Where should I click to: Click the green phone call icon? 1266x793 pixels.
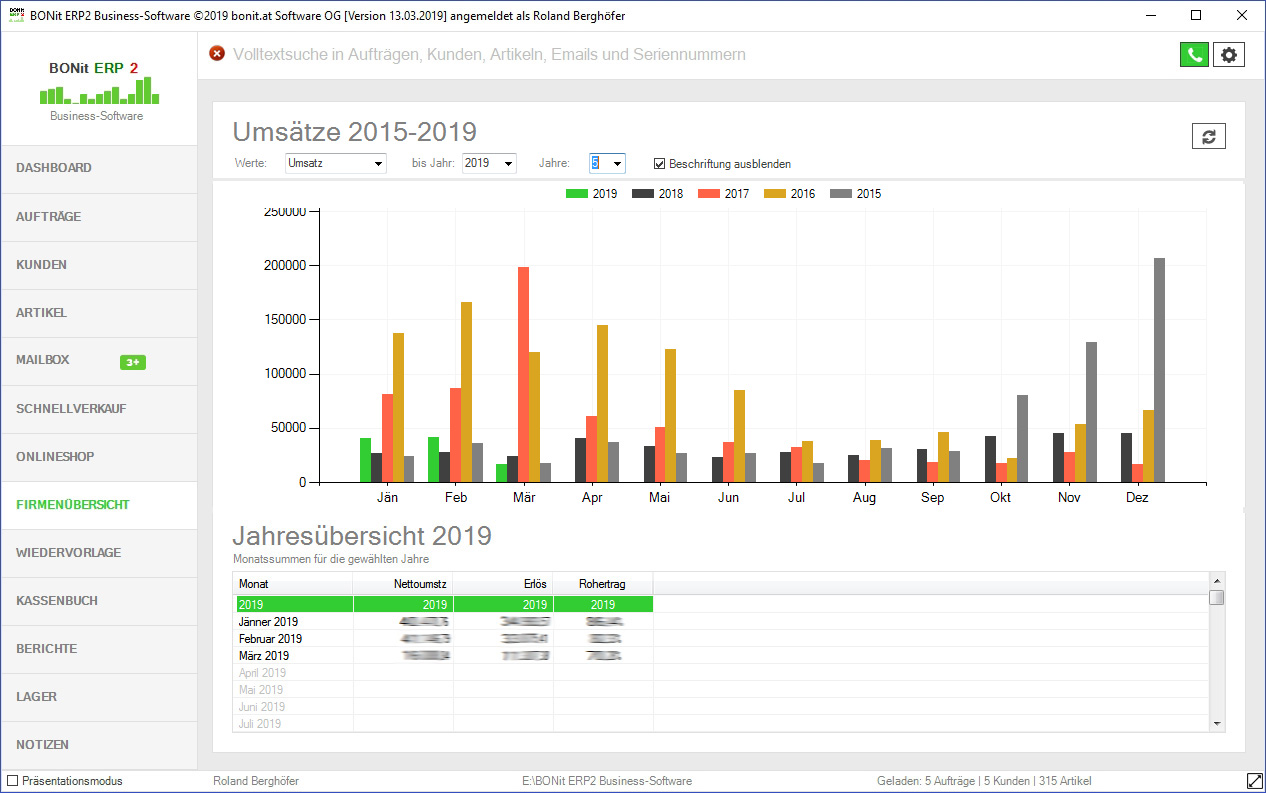[1194, 55]
